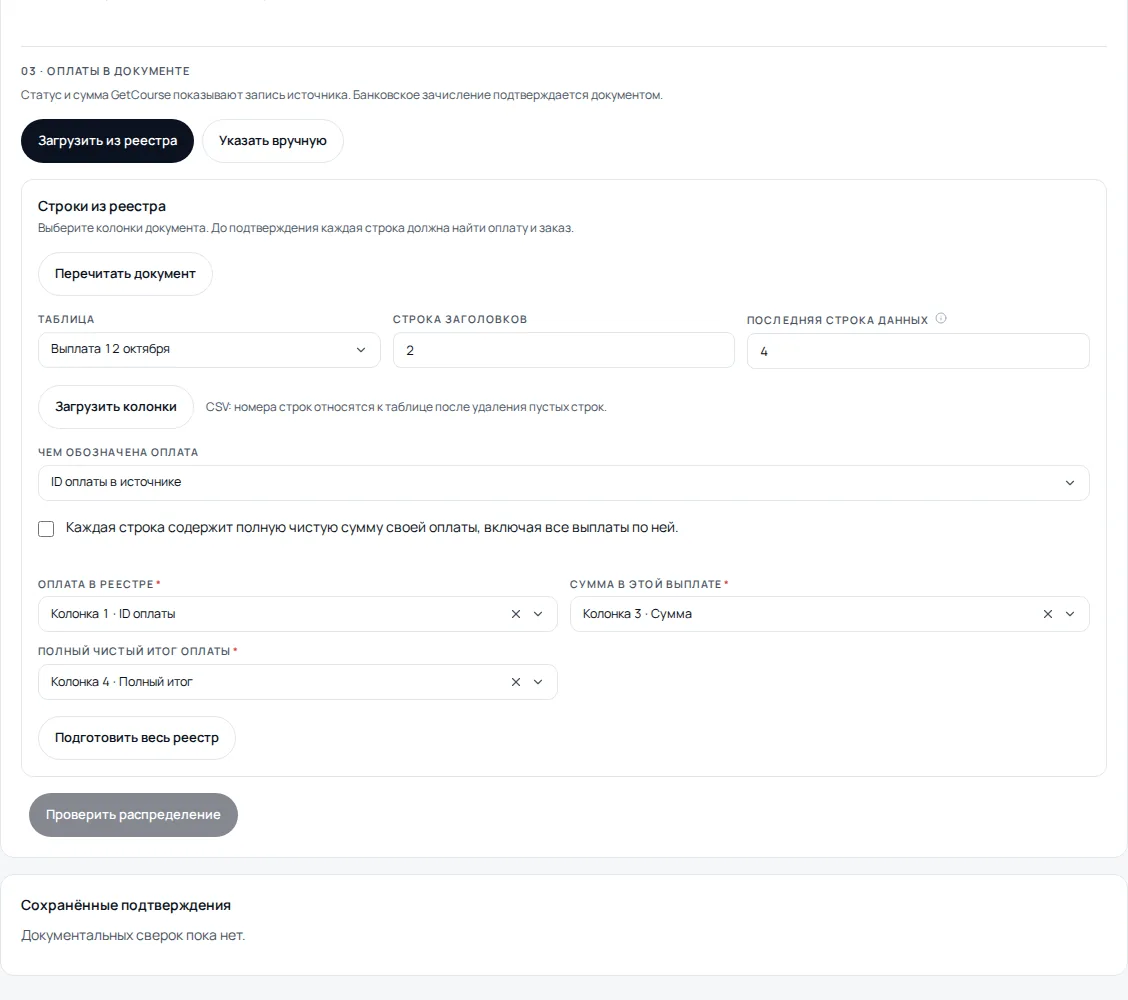
Task: Click the 03 · Оплаты в документе heading
Action: click(105, 71)
